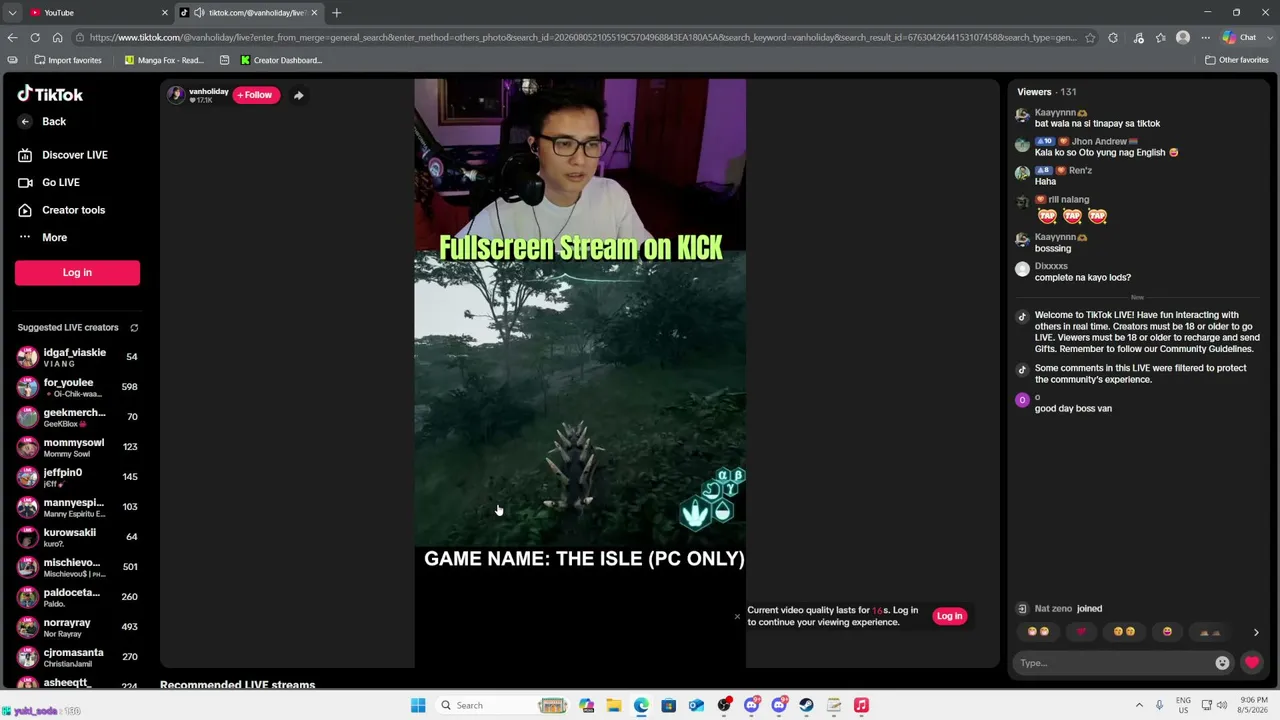Click jeffpin0 creator avatar
1280x720 pixels.
coord(27,477)
